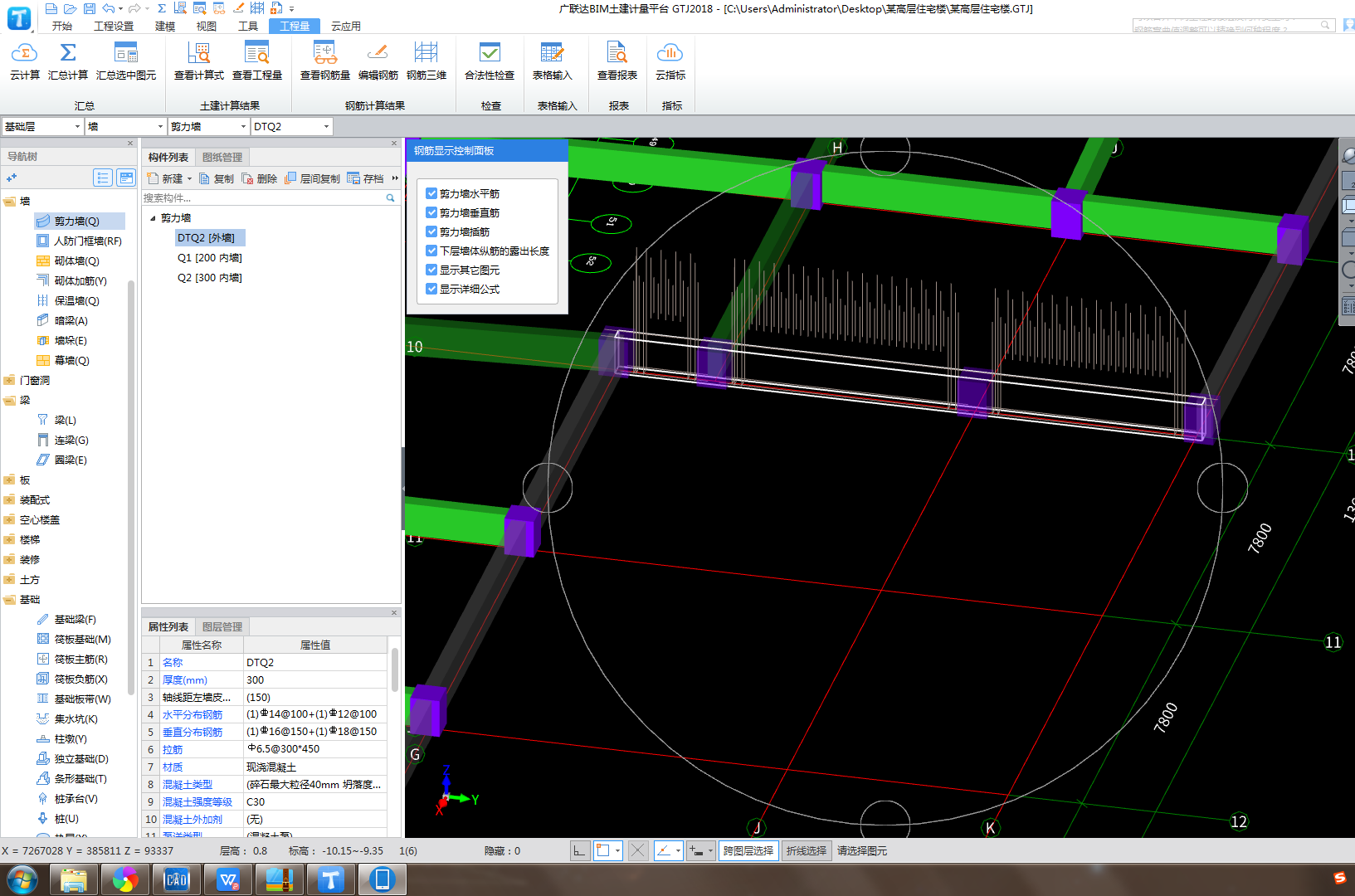Open the 开始 ribbon tab
The width and height of the screenshot is (1355, 896).
[62, 27]
